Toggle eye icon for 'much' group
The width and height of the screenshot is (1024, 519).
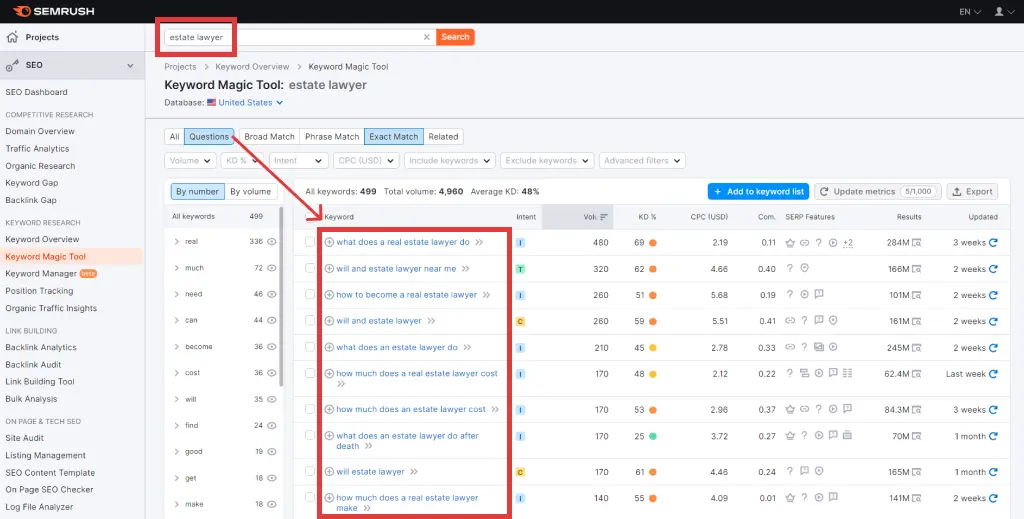pos(272,268)
